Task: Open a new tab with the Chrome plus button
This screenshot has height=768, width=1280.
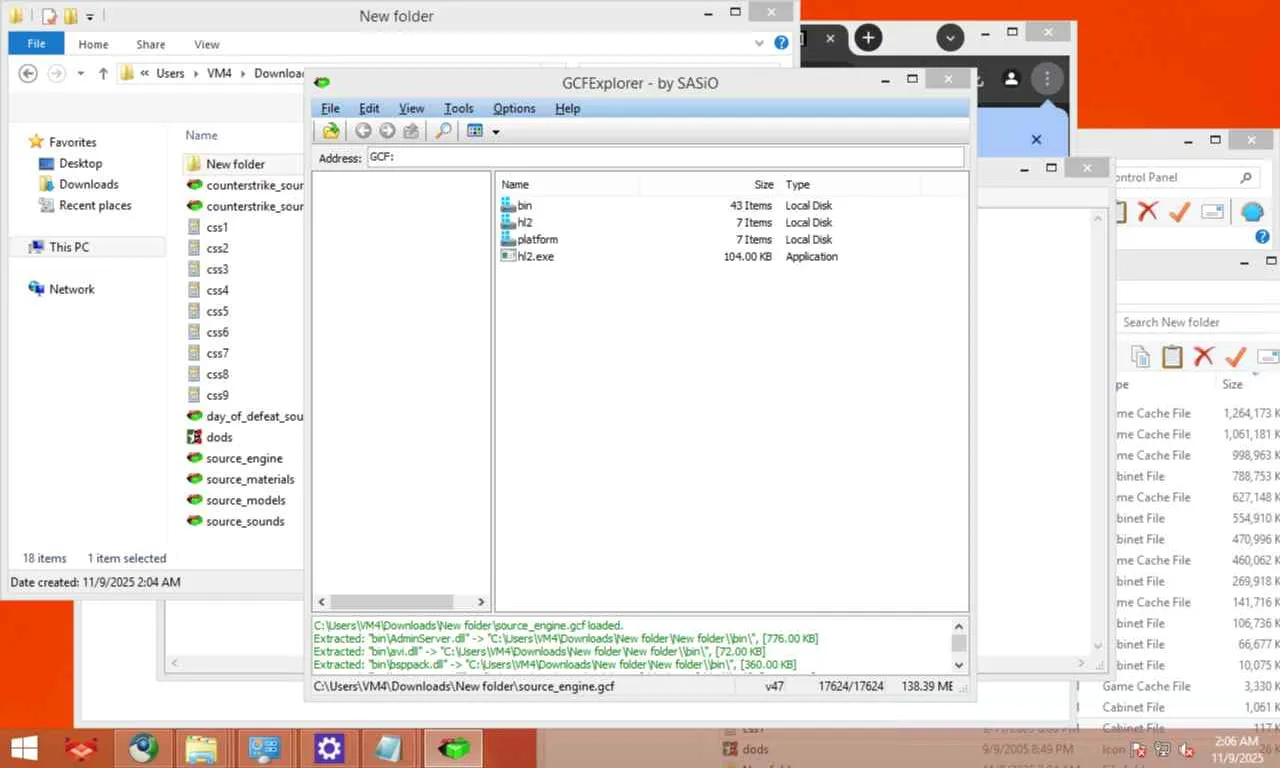Action: click(x=868, y=38)
